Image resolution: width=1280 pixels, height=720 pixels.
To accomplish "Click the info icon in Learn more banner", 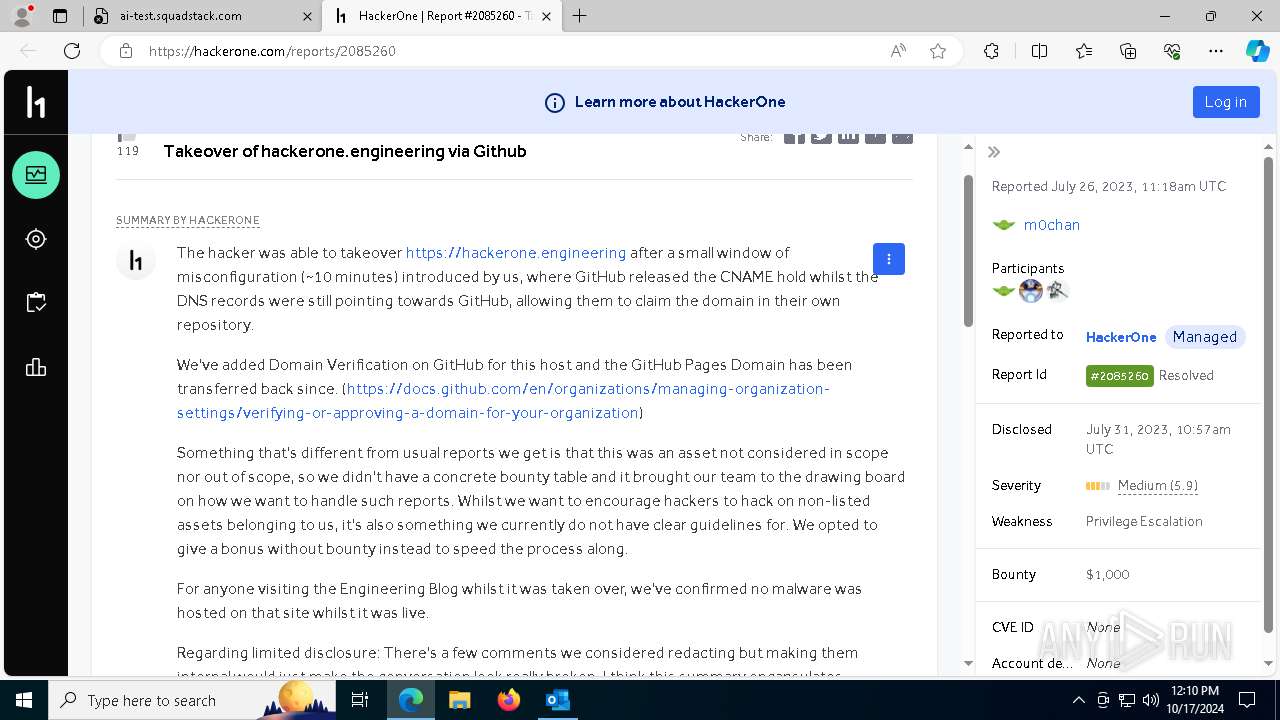I will pos(554,102).
